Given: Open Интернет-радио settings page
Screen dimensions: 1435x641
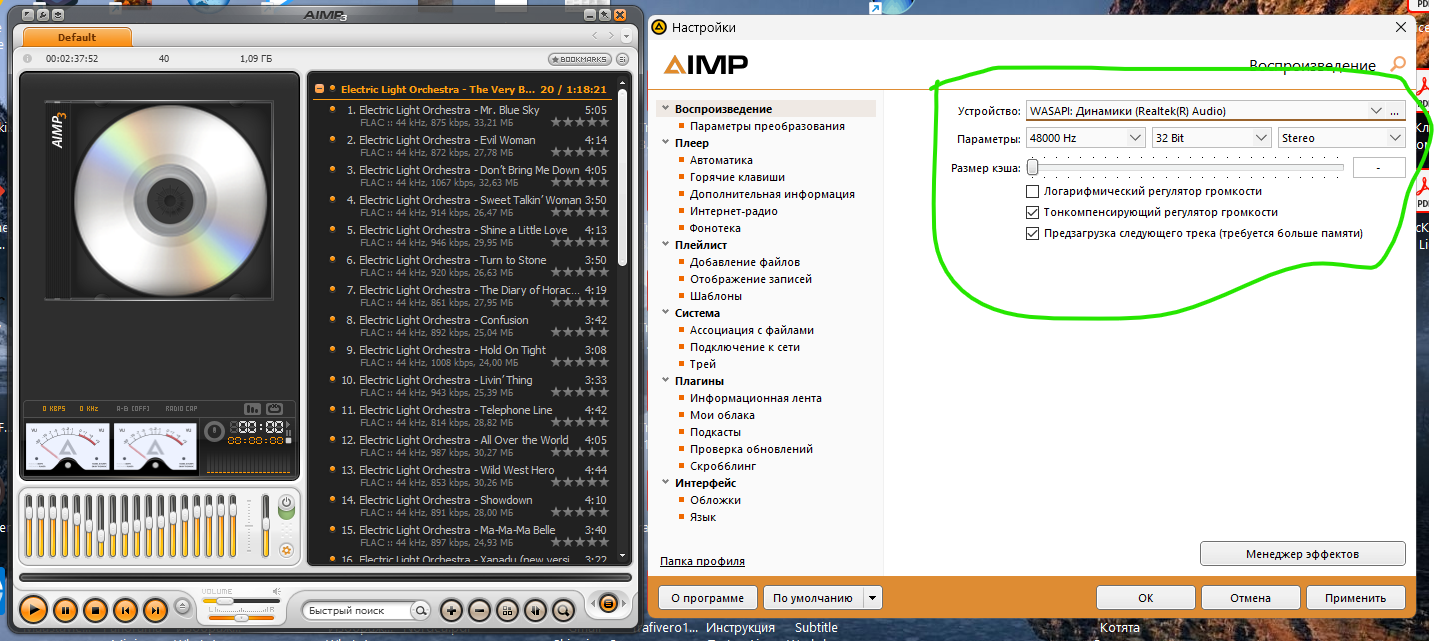Looking at the screenshot, I should (x=733, y=211).
